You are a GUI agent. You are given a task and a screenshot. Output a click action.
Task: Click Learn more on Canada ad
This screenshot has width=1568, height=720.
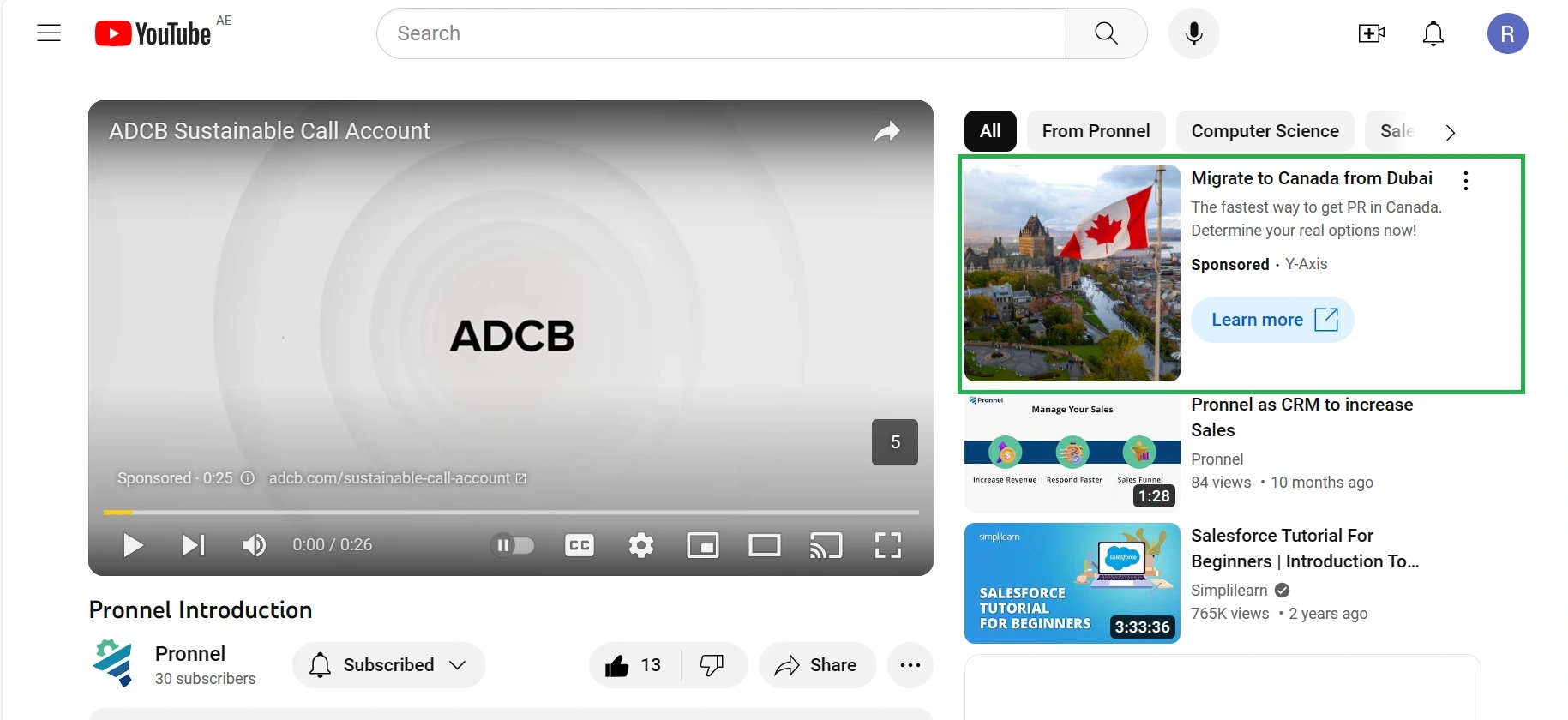coord(1272,320)
